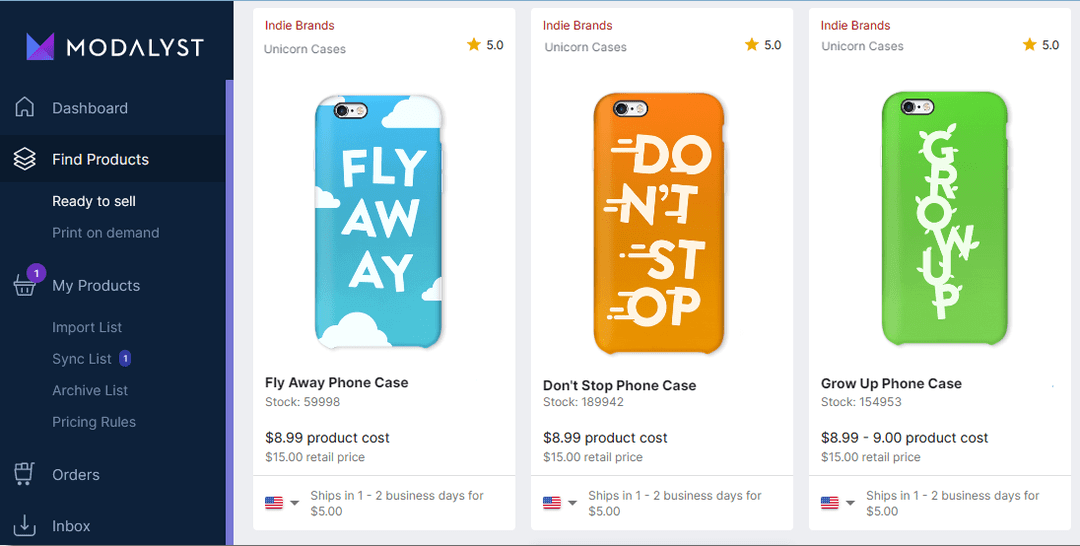Click Indie Brands label on orange case
Viewport: 1080px width, 546px height.
point(578,25)
